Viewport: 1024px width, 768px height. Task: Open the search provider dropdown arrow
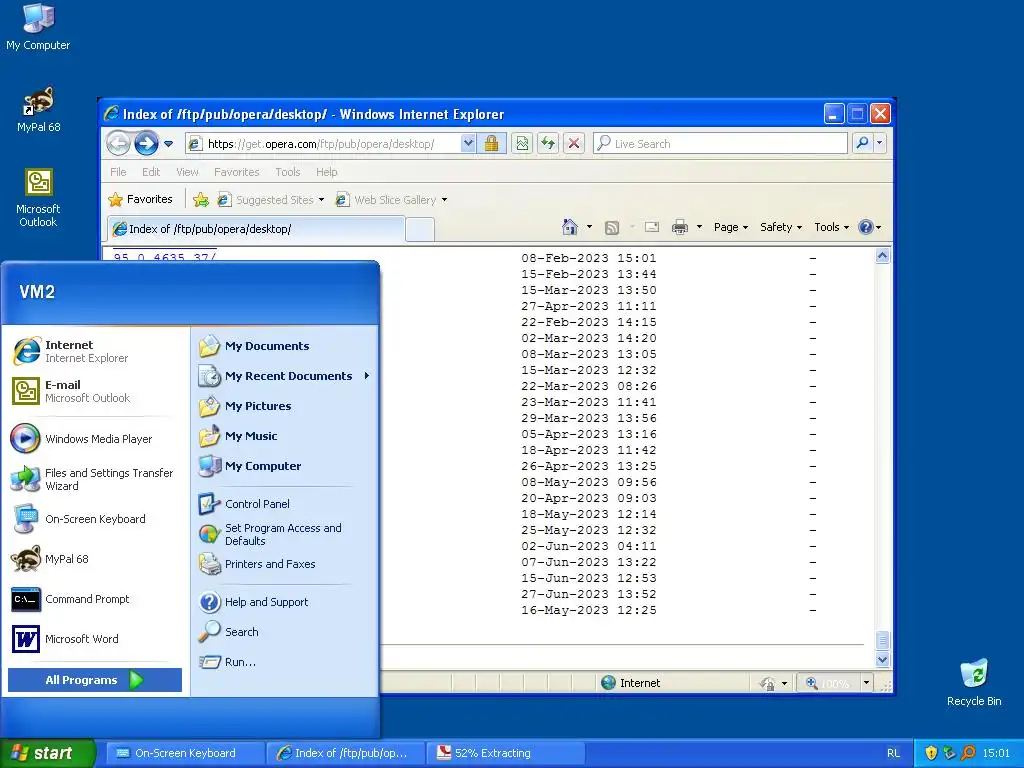[880, 143]
